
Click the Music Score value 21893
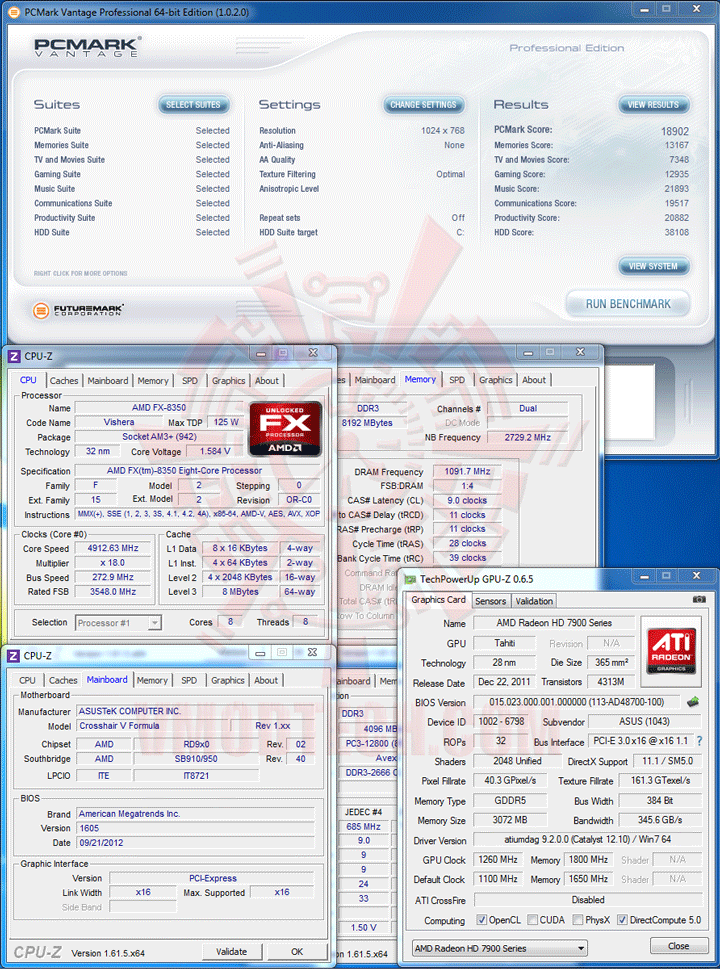676,188
